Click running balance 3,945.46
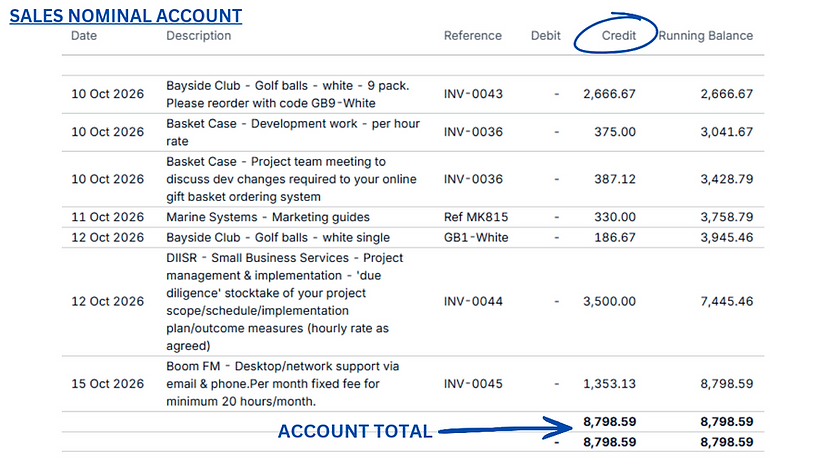 (726, 238)
